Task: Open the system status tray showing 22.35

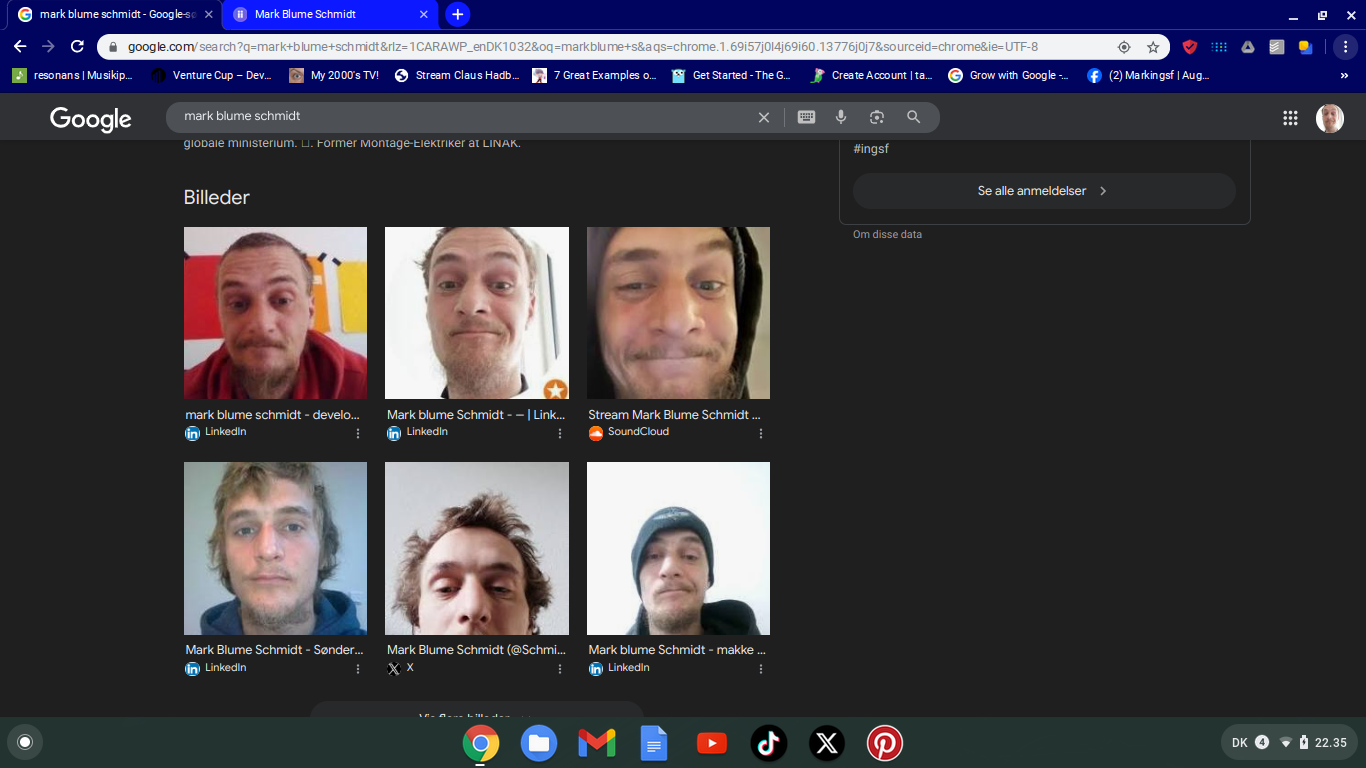Action: click(1290, 743)
